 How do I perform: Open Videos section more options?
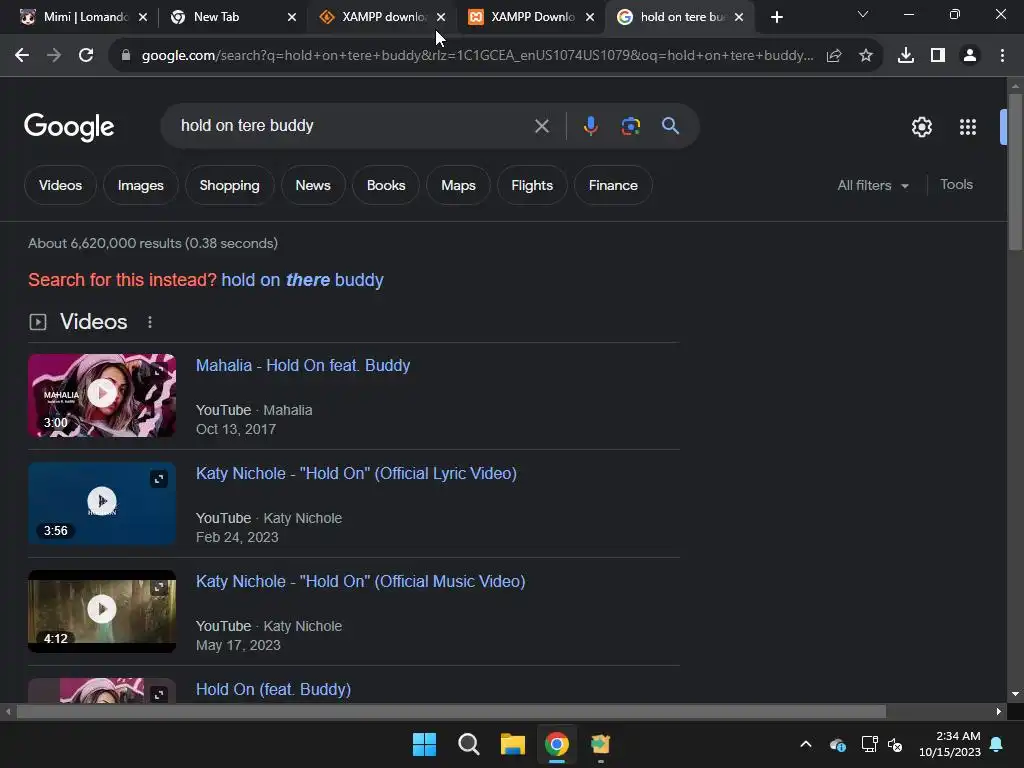pos(150,322)
